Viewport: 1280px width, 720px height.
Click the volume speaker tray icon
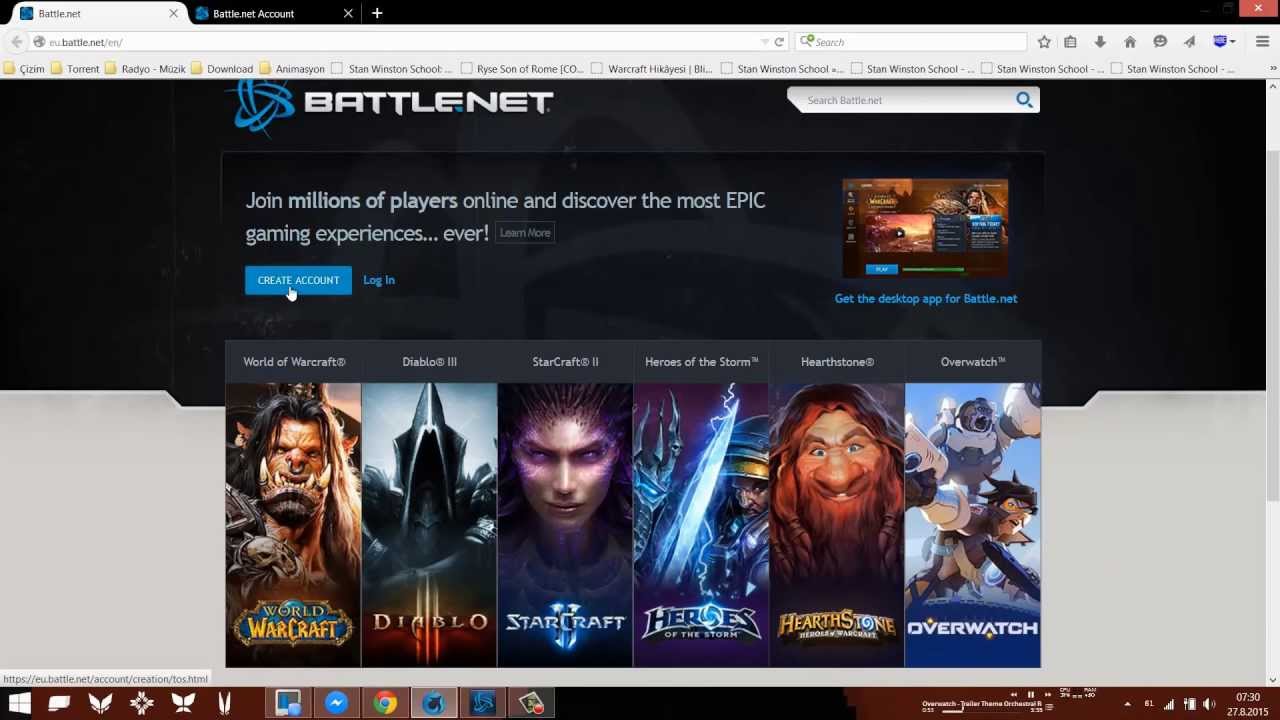point(1208,704)
